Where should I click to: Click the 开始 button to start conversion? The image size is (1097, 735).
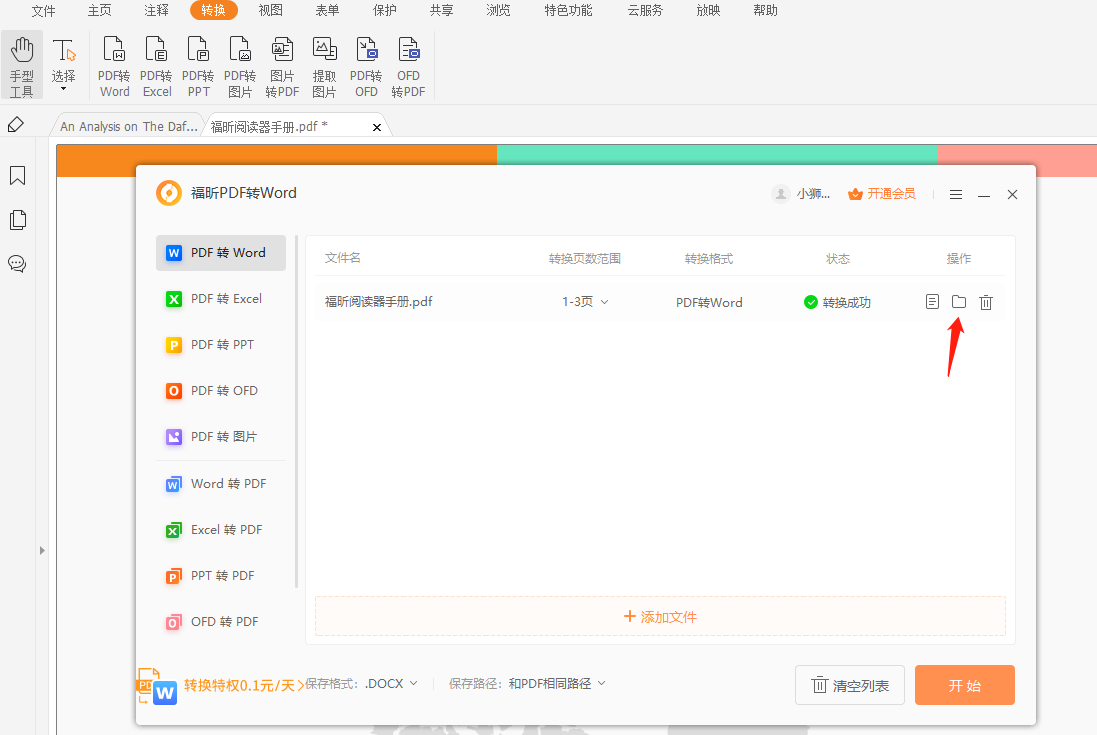click(964, 685)
